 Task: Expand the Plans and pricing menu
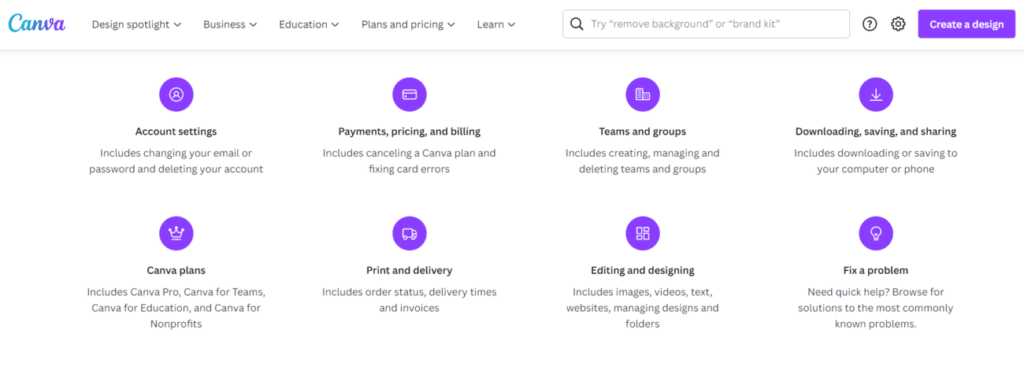tap(408, 24)
